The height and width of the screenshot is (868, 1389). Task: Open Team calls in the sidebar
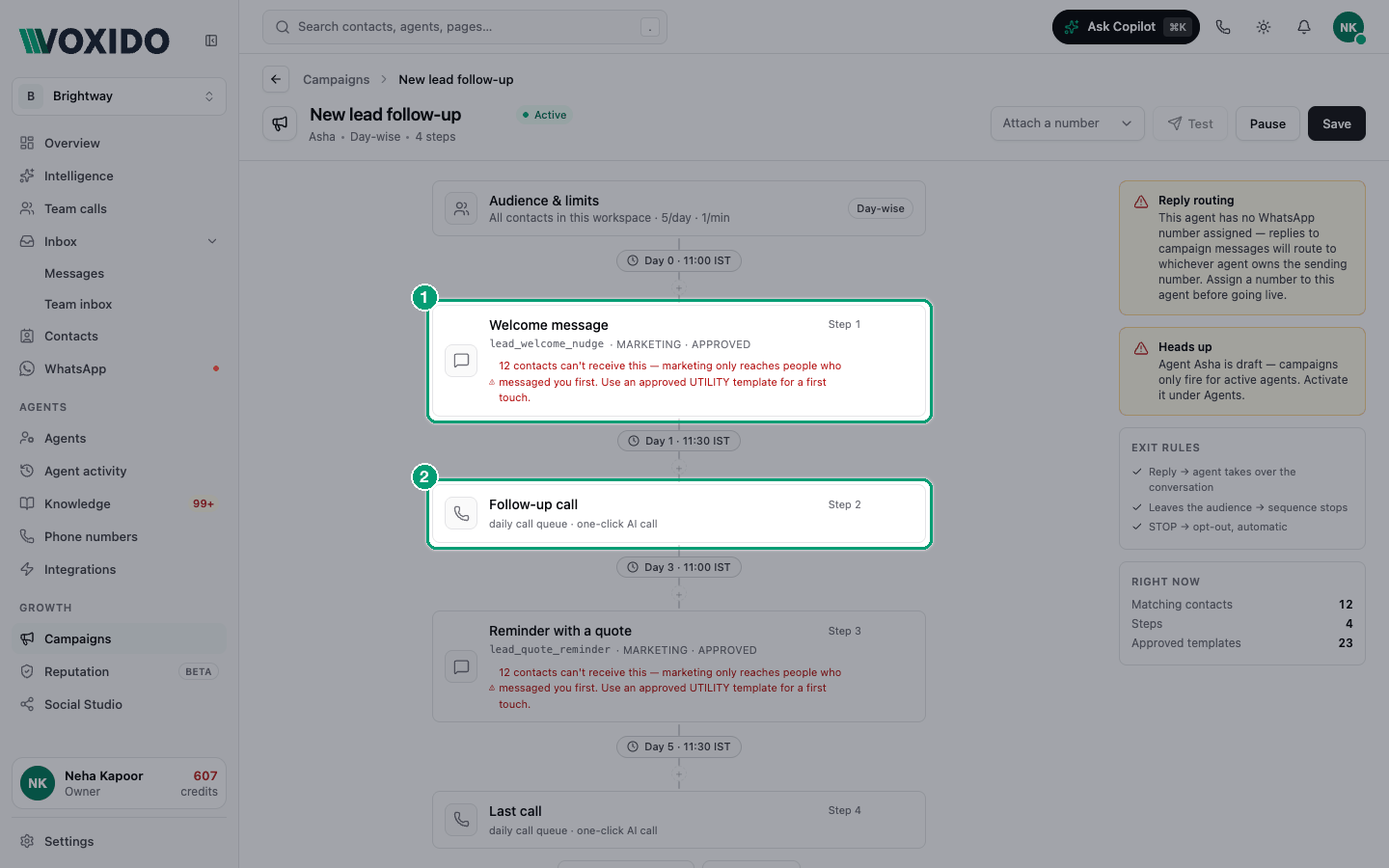[119, 208]
